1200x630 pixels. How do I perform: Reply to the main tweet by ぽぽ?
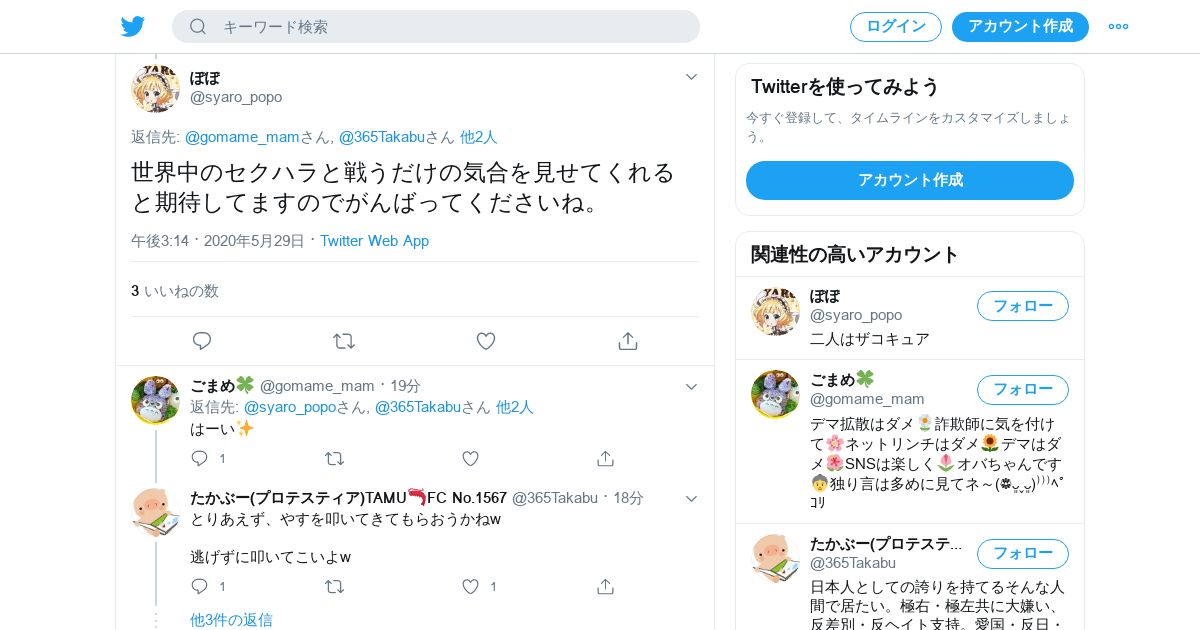(202, 341)
